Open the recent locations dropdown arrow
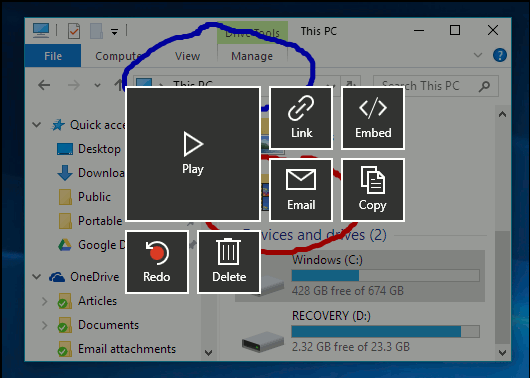This screenshot has height=378, width=530. [x=97, y=85]
